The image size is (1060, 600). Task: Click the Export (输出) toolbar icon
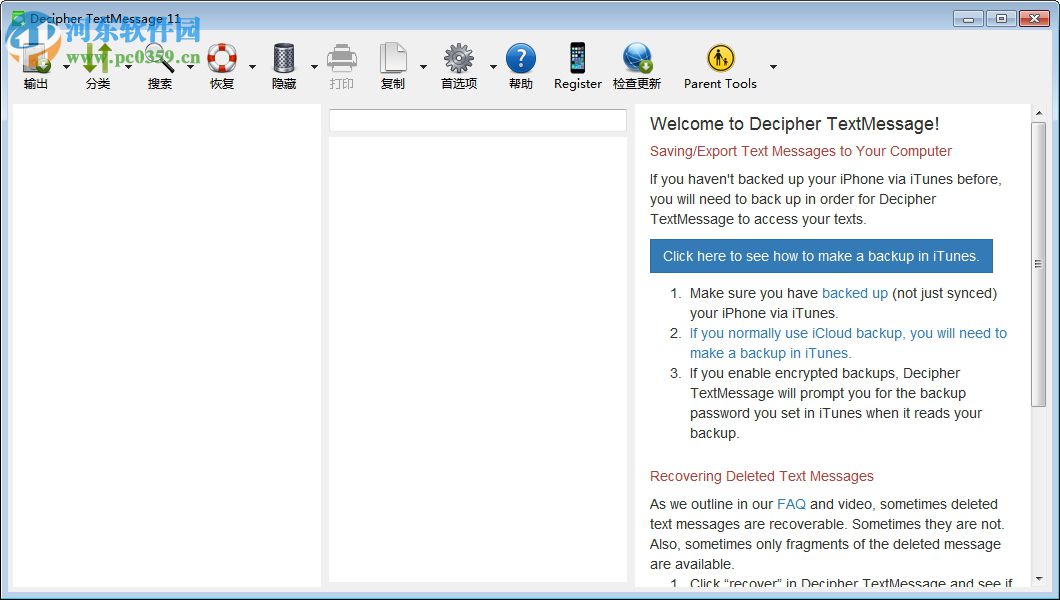[x=36, y=60]
